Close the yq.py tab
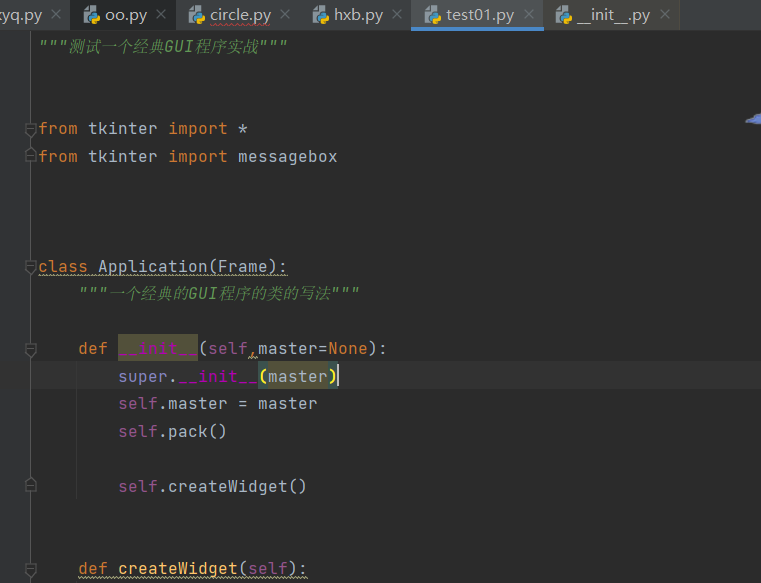This screenshot has height=583, width=761. coord(56,15)
